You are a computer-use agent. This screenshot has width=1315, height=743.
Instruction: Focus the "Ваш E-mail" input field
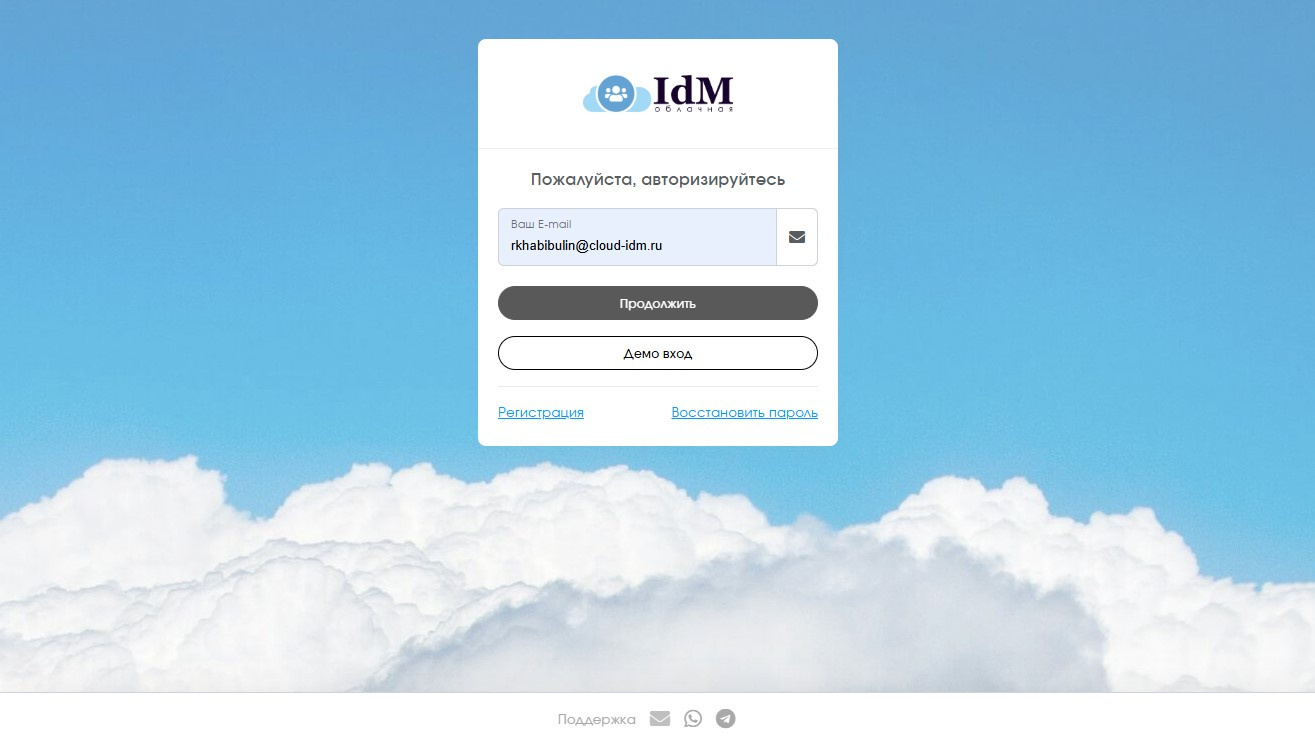coord(637,237)
